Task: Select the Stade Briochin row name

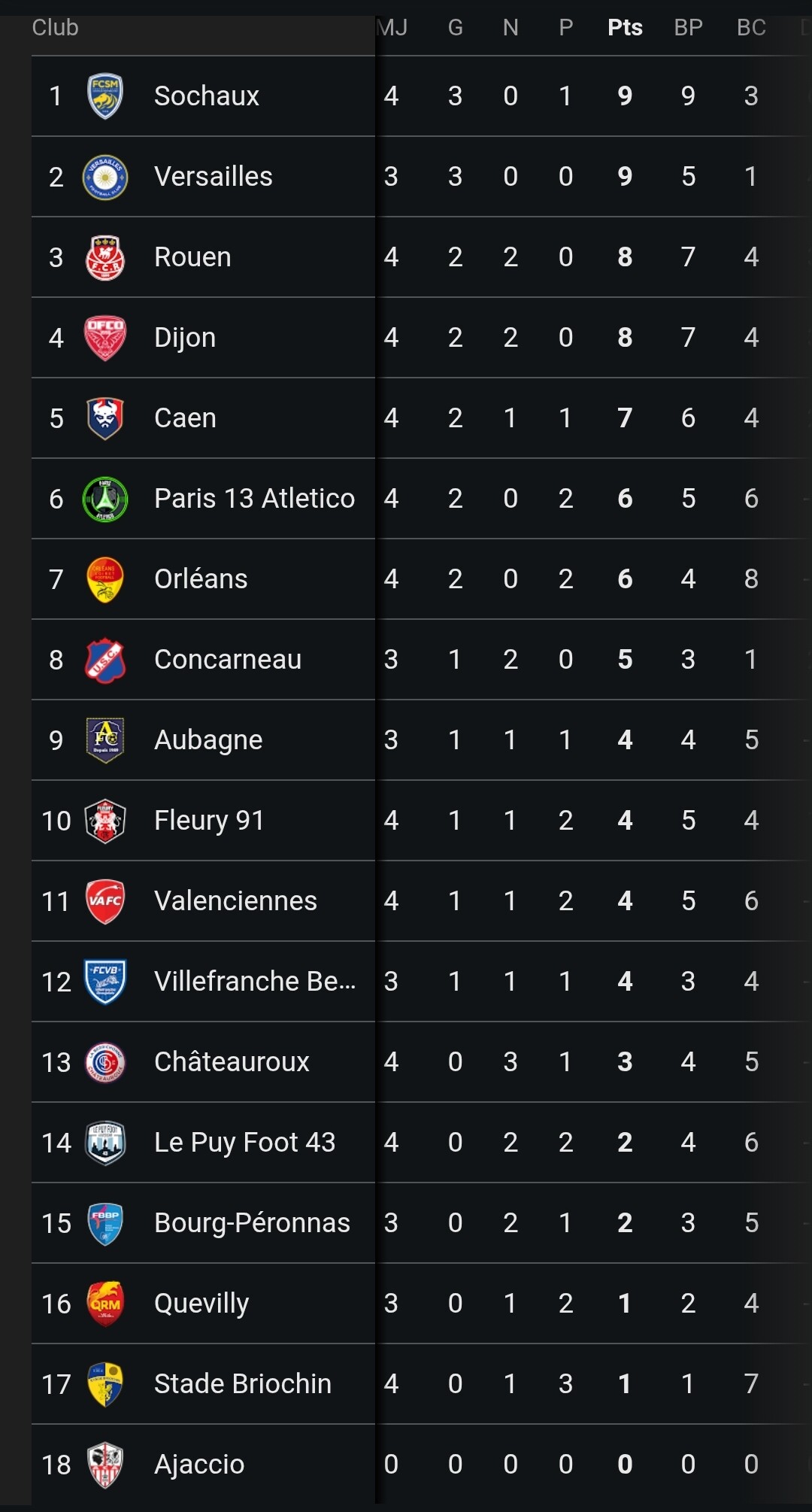Action: (243, 1384)
